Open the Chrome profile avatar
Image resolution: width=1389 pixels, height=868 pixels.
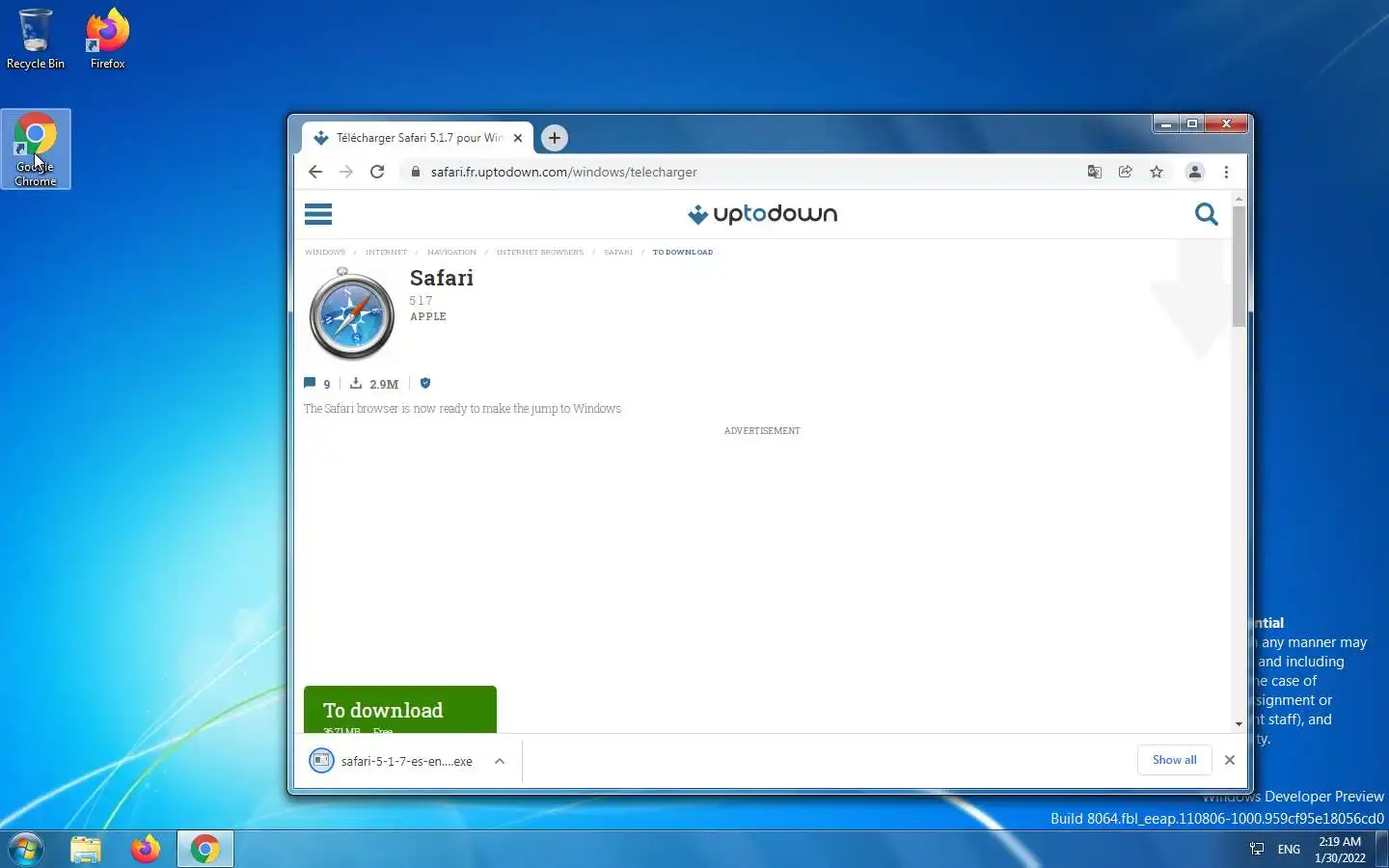(1195, 172)
